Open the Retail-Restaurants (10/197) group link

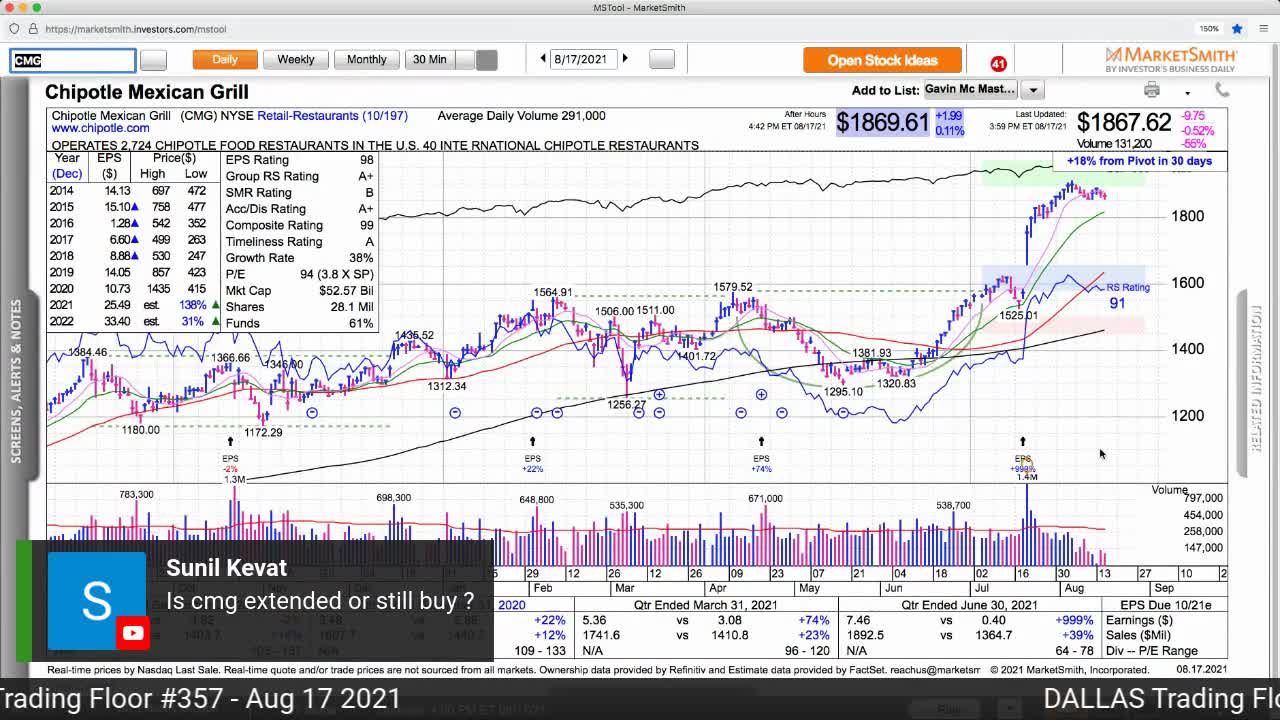pyautogui.click(x=332, y=116)
